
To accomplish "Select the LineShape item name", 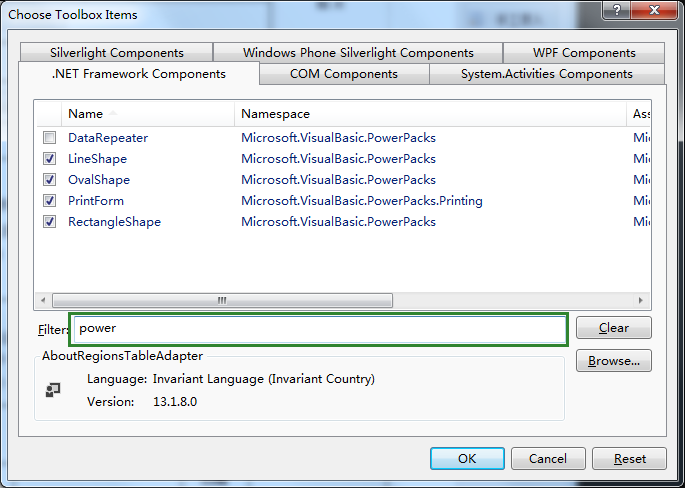I will [x=97, y=159].
